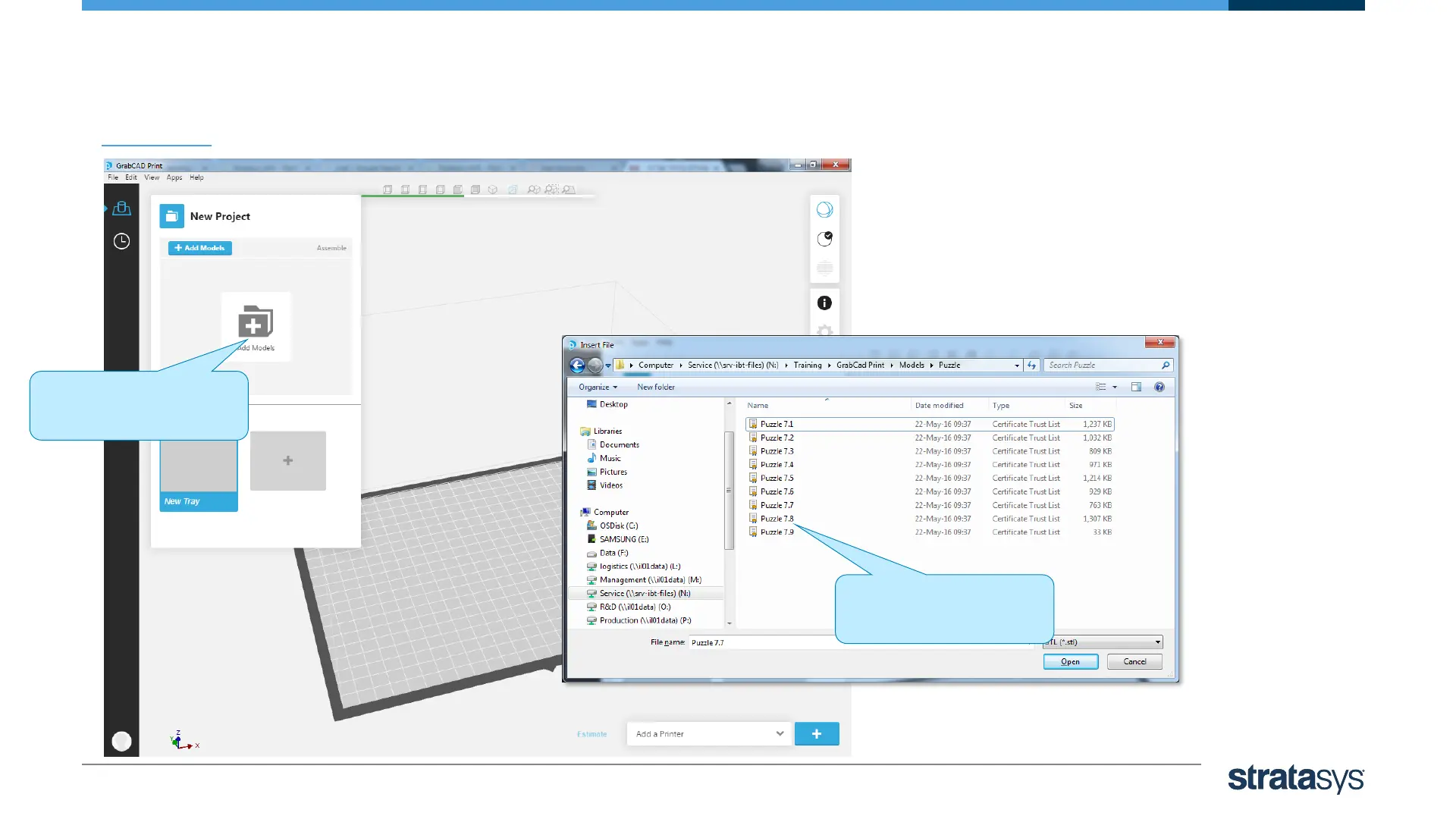
Task: Open the View menu
Action: (152, 177)
